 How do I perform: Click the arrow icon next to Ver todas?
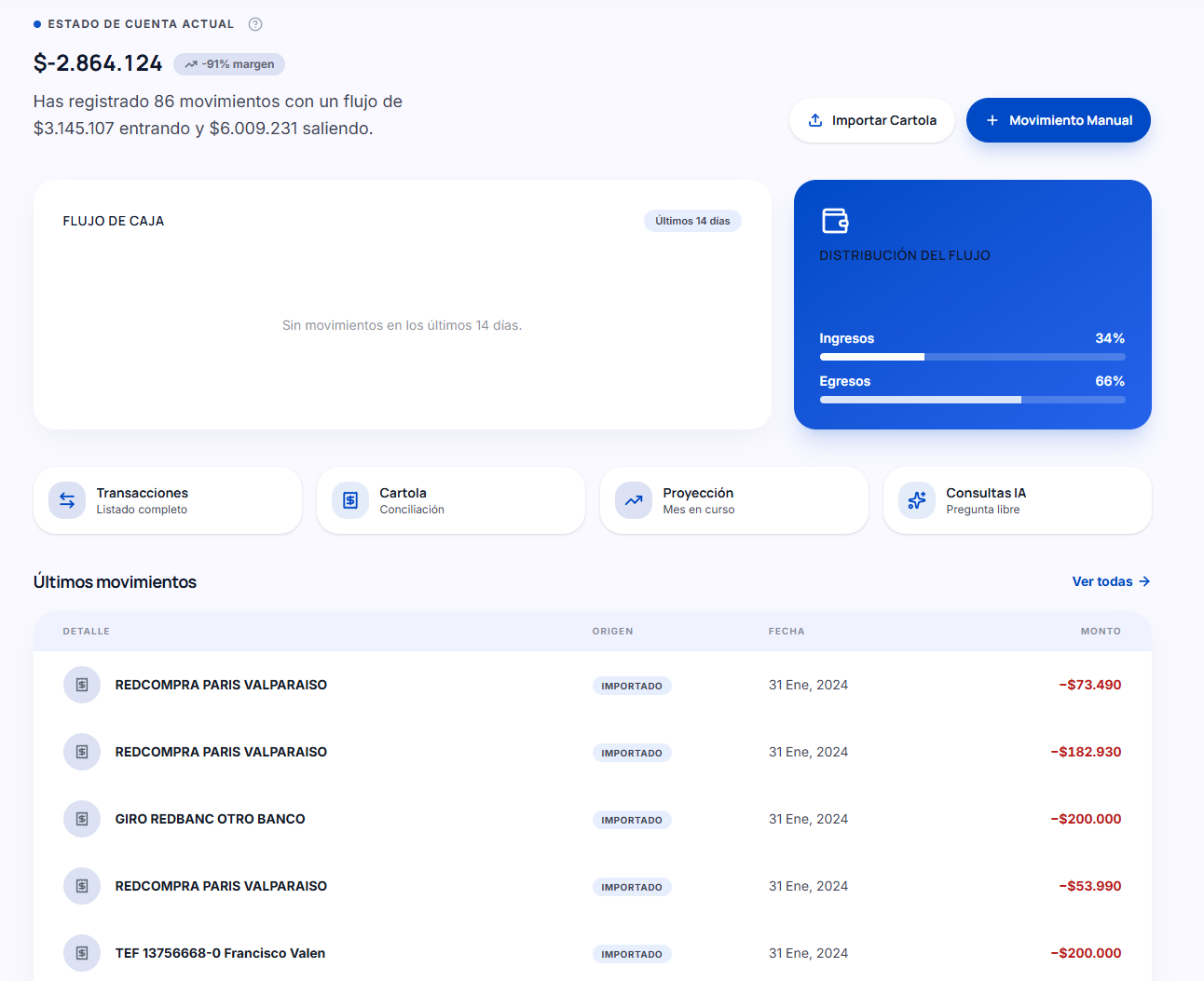click(1144, 581)
